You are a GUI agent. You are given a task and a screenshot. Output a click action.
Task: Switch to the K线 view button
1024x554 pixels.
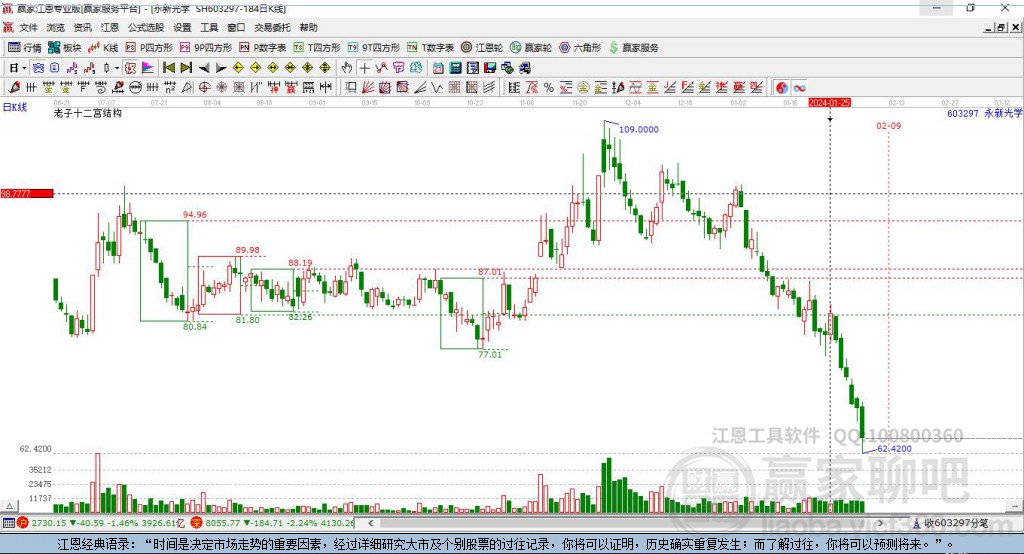[x=103, y=48]
